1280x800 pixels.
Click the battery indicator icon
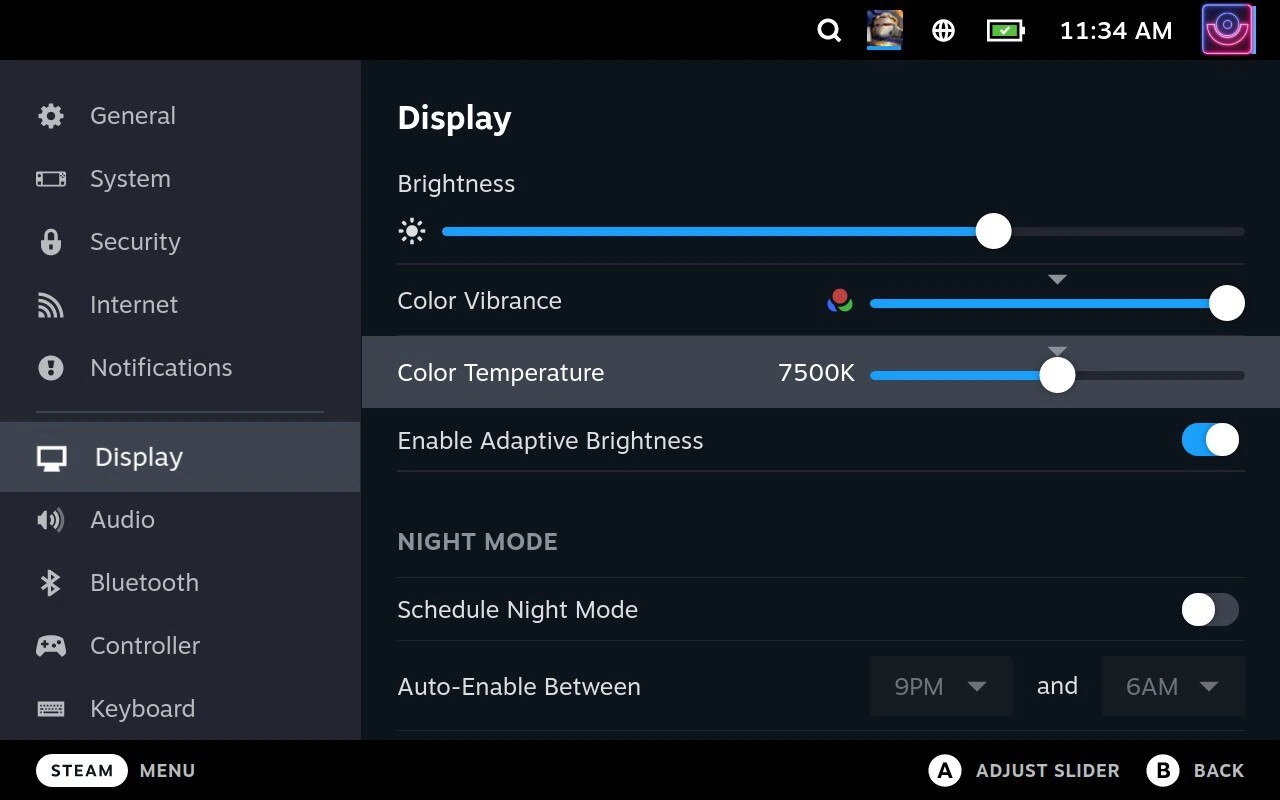tap(1005, 31)
